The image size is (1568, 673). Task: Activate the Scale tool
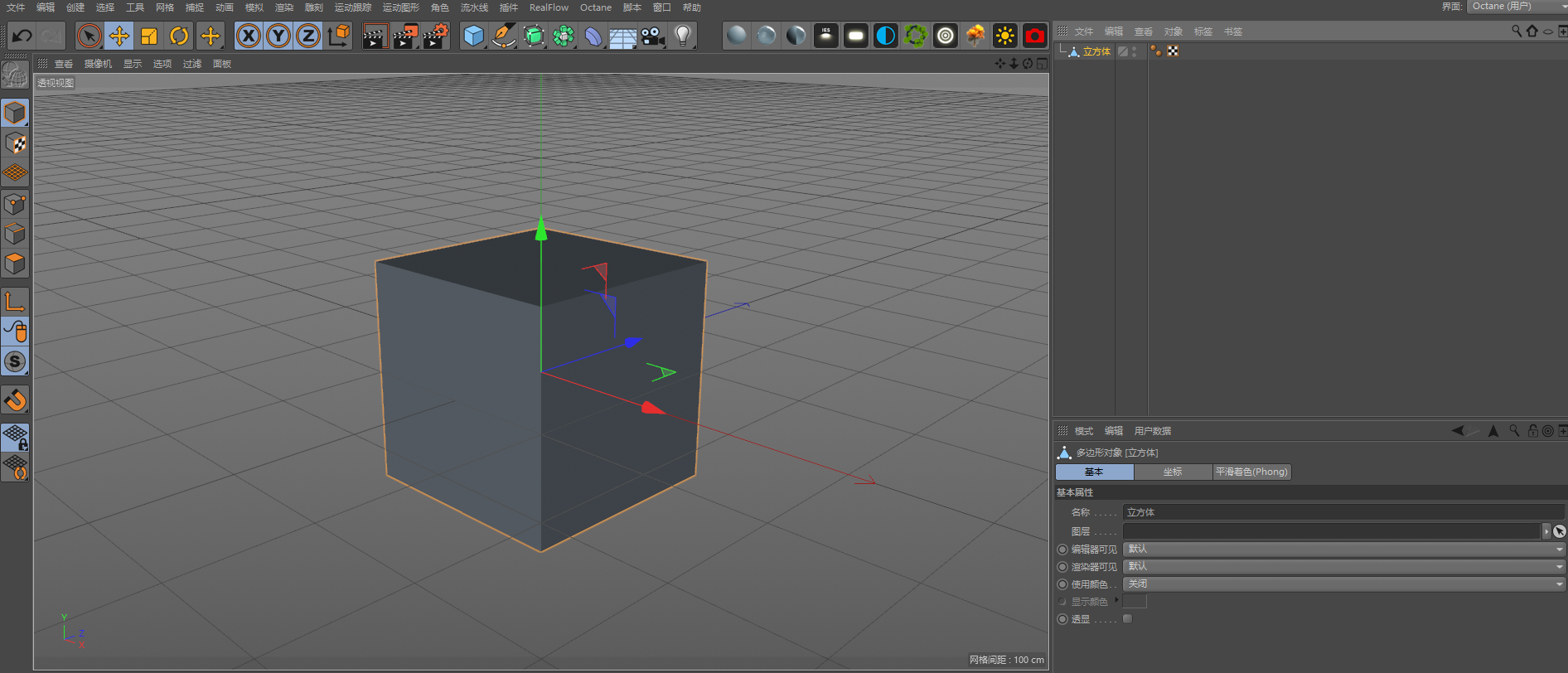point(149,36)
